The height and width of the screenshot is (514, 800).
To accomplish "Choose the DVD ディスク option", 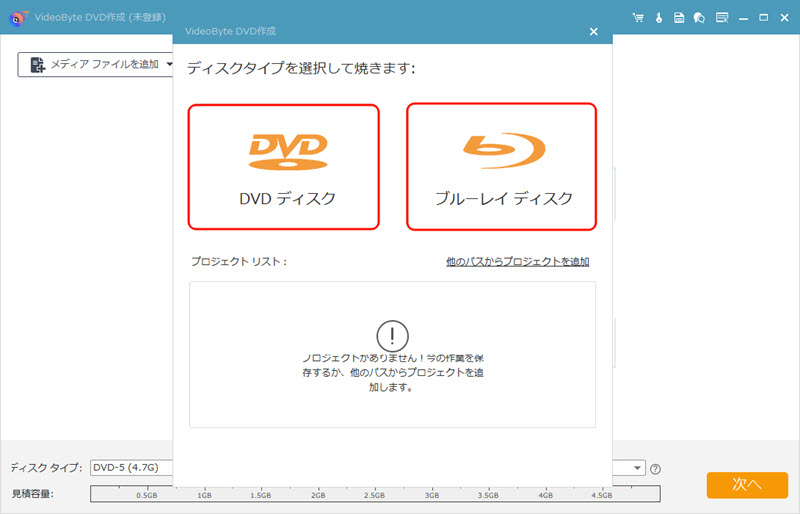I will pyautogui.click(x=284, y=167).
